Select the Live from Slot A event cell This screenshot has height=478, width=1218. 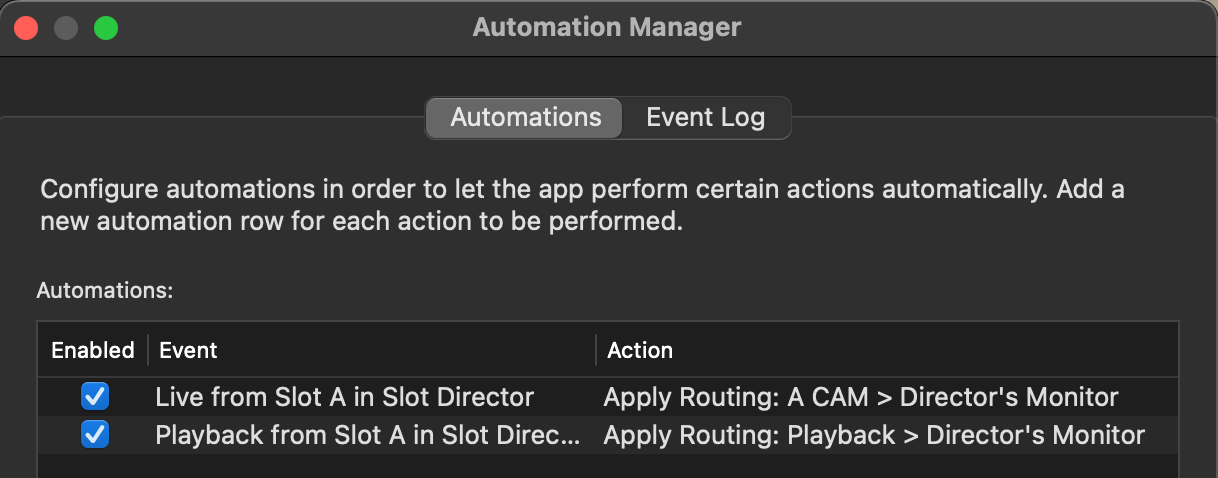click(345, 397)
